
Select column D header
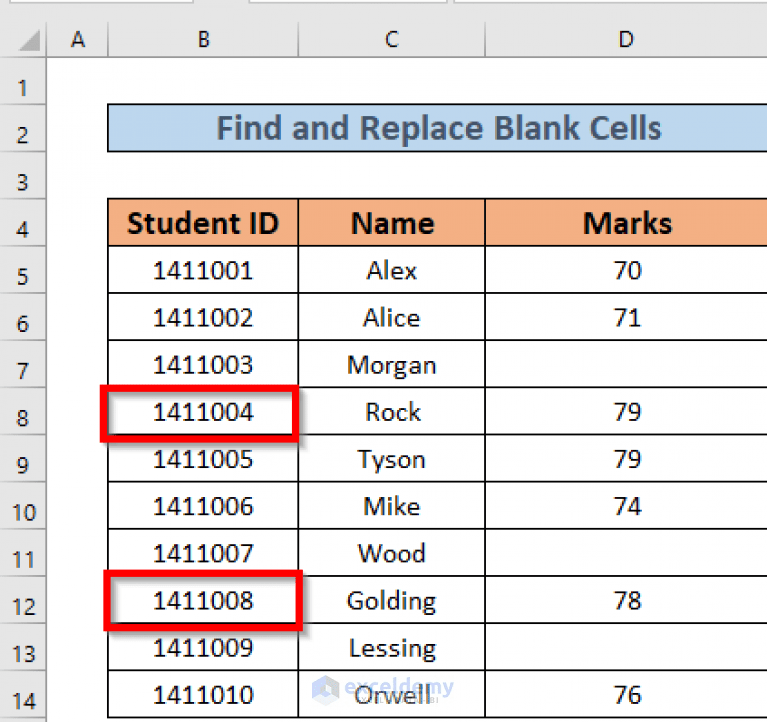pos(626,39)
